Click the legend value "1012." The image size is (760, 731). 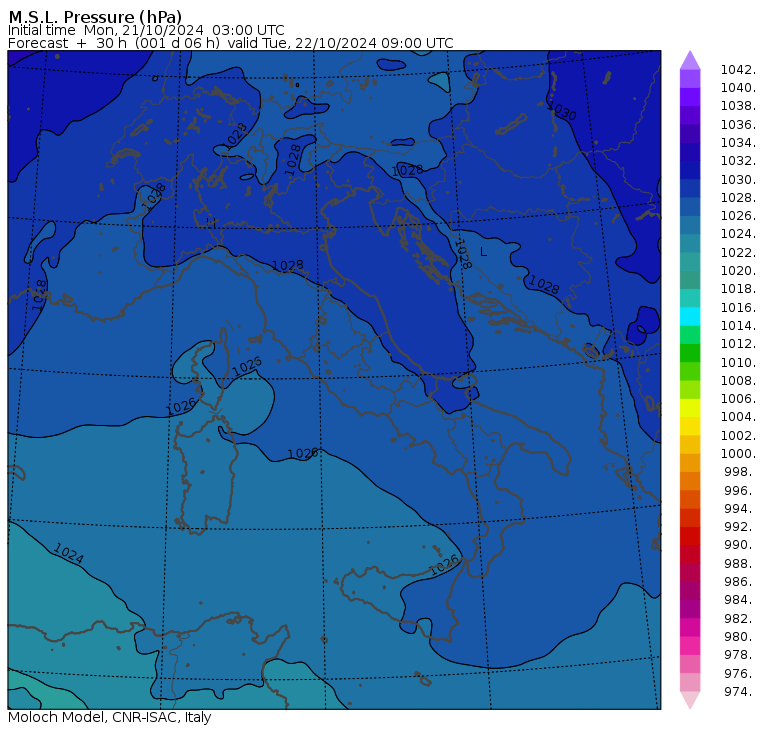[738, 344]
